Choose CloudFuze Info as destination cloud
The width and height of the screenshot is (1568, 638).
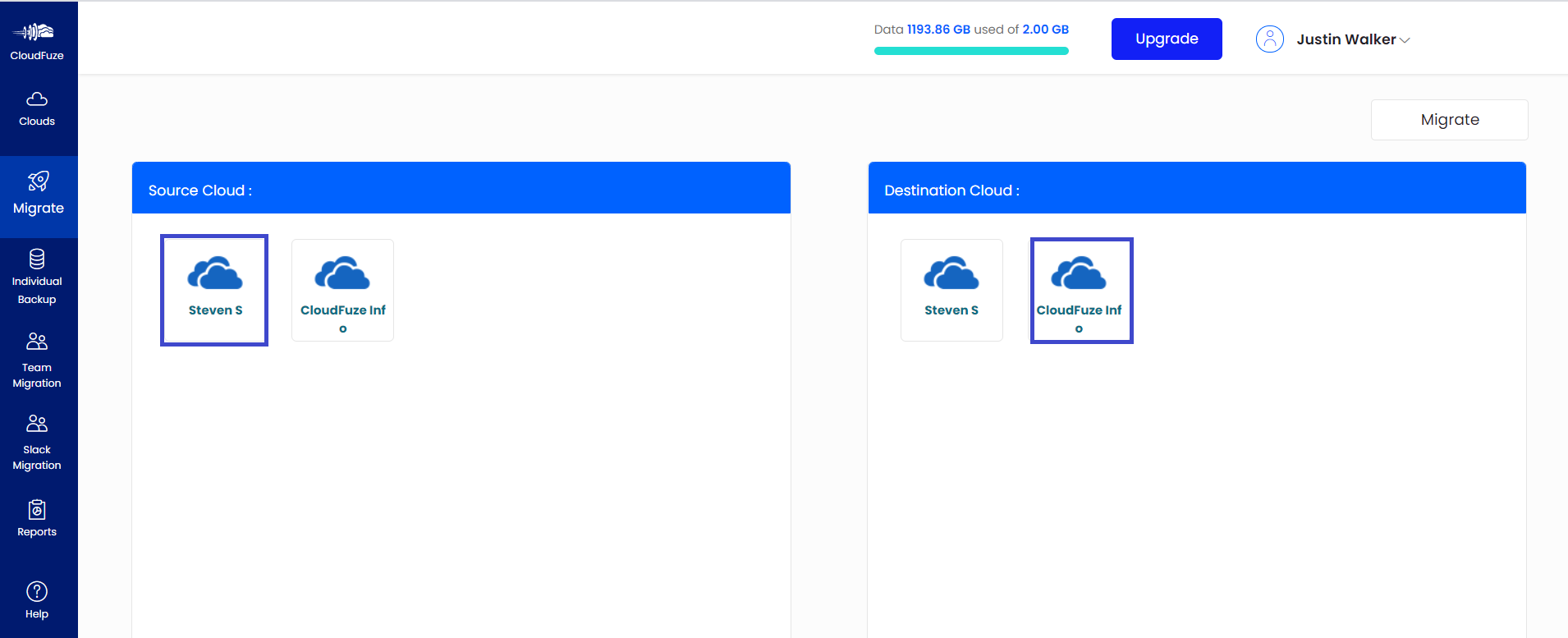tap(1081, 290)
